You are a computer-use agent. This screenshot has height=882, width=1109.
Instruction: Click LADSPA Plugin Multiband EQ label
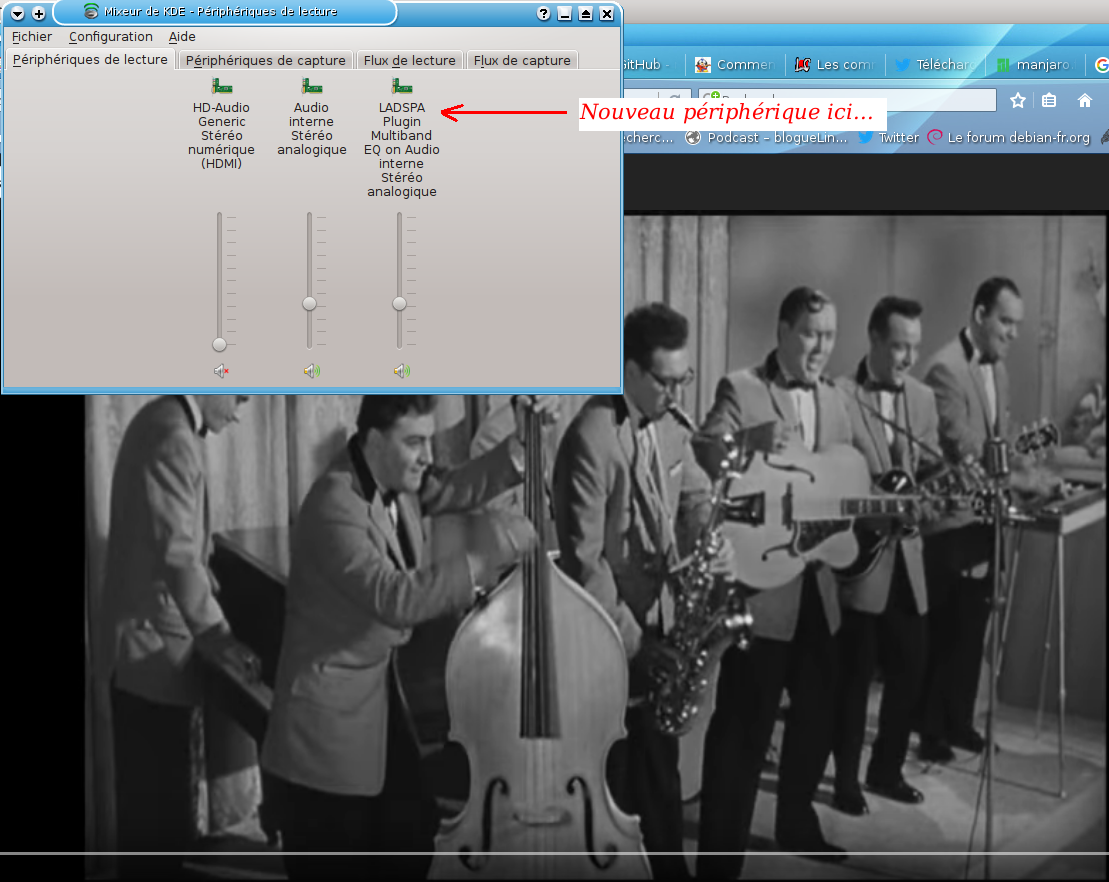coord(402,149)
